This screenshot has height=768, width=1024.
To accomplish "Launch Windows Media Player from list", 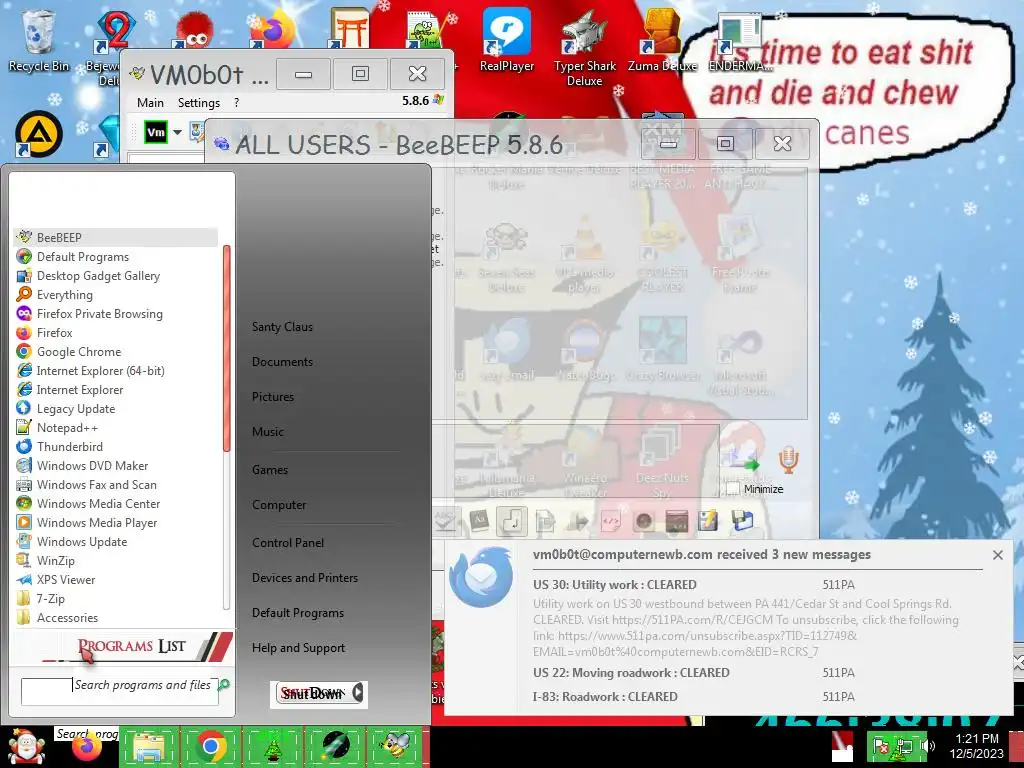I will [x=116, y=522].
